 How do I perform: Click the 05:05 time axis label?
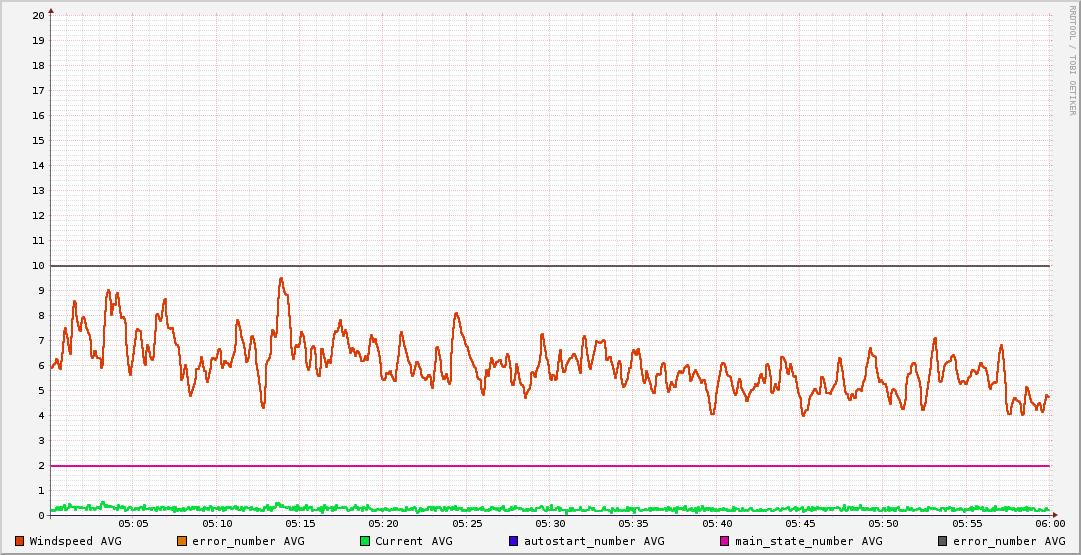click(133, 523)
